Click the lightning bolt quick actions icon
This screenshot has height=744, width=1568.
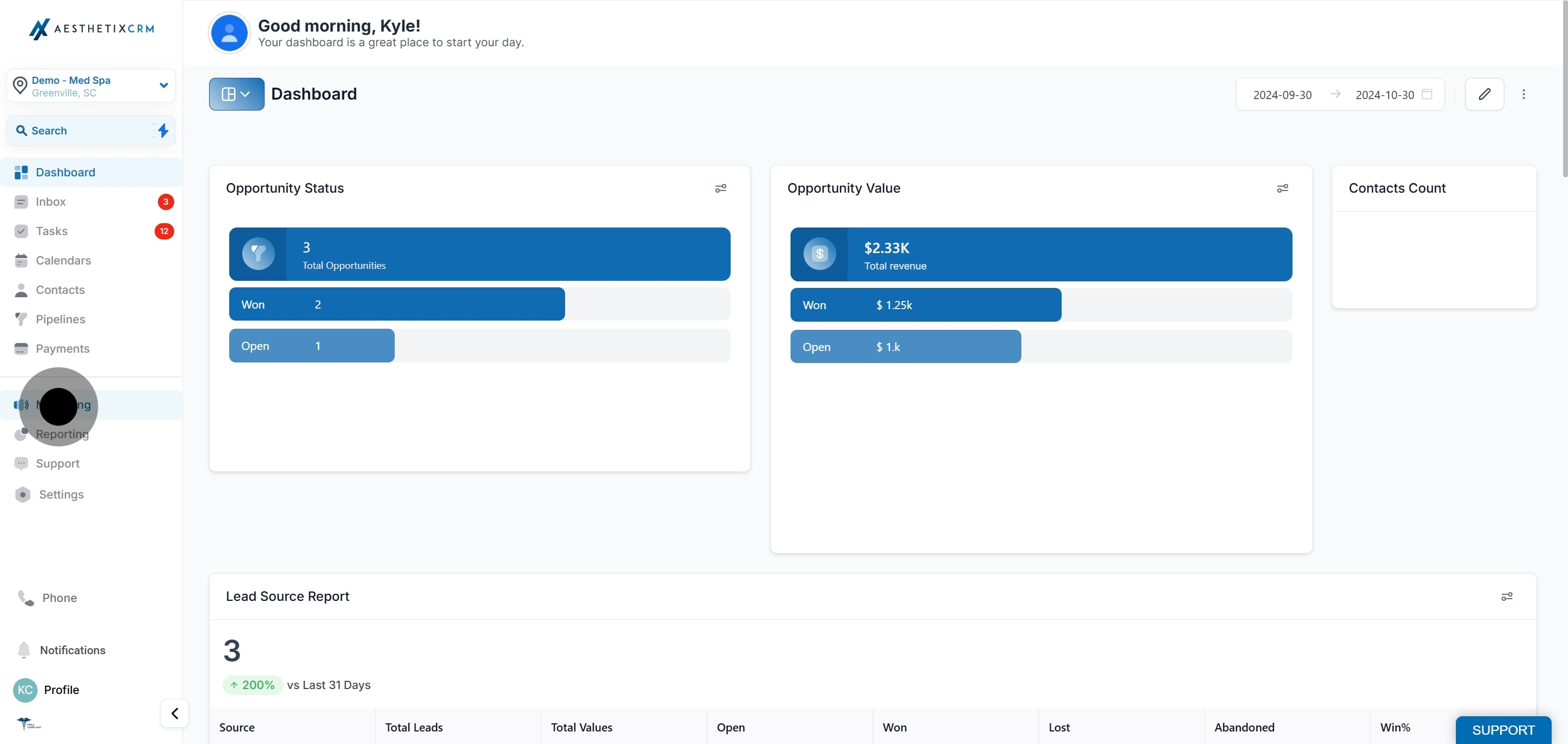point(163,130)
